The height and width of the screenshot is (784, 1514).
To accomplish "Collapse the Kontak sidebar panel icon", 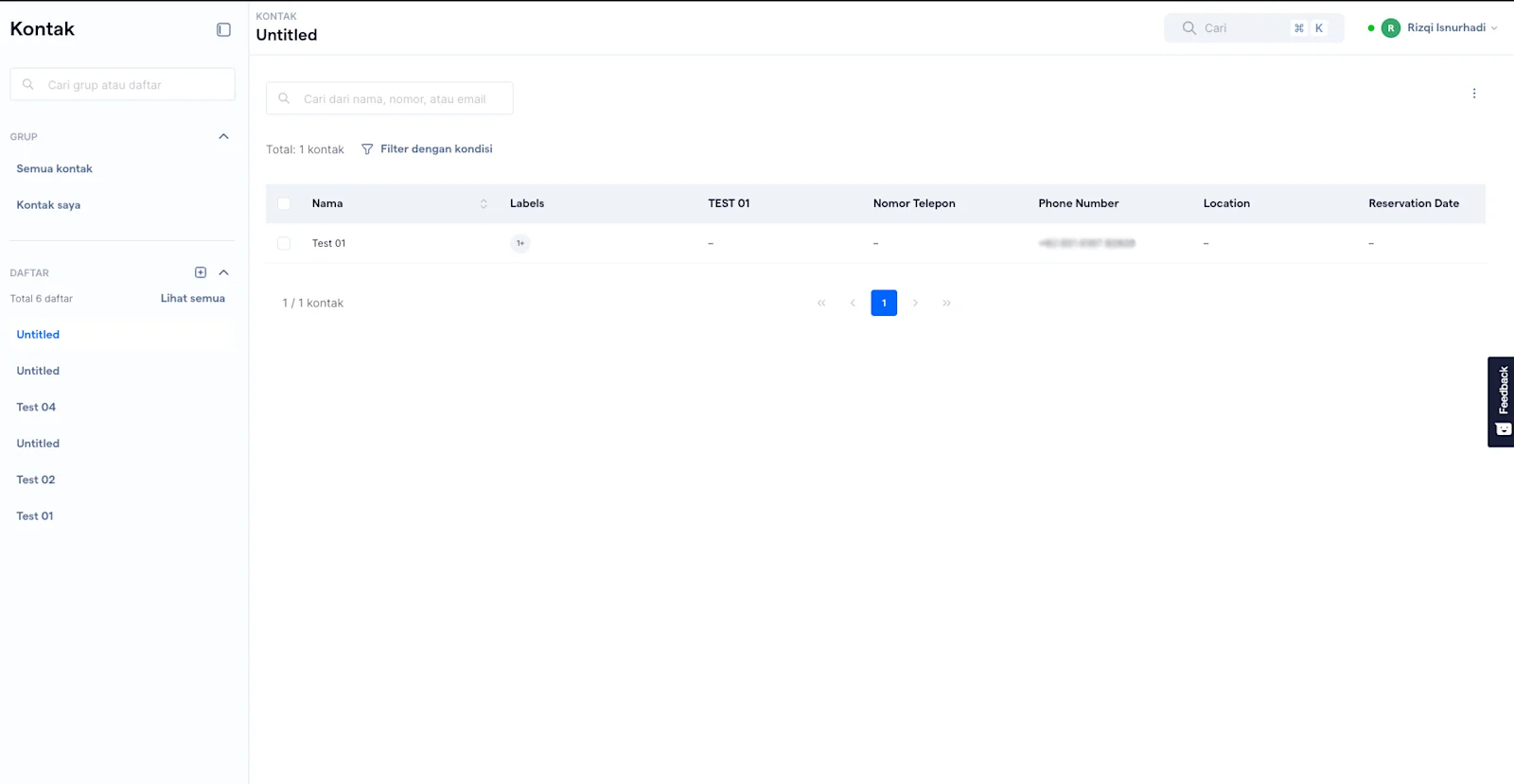I will click(x=223, y=29).
